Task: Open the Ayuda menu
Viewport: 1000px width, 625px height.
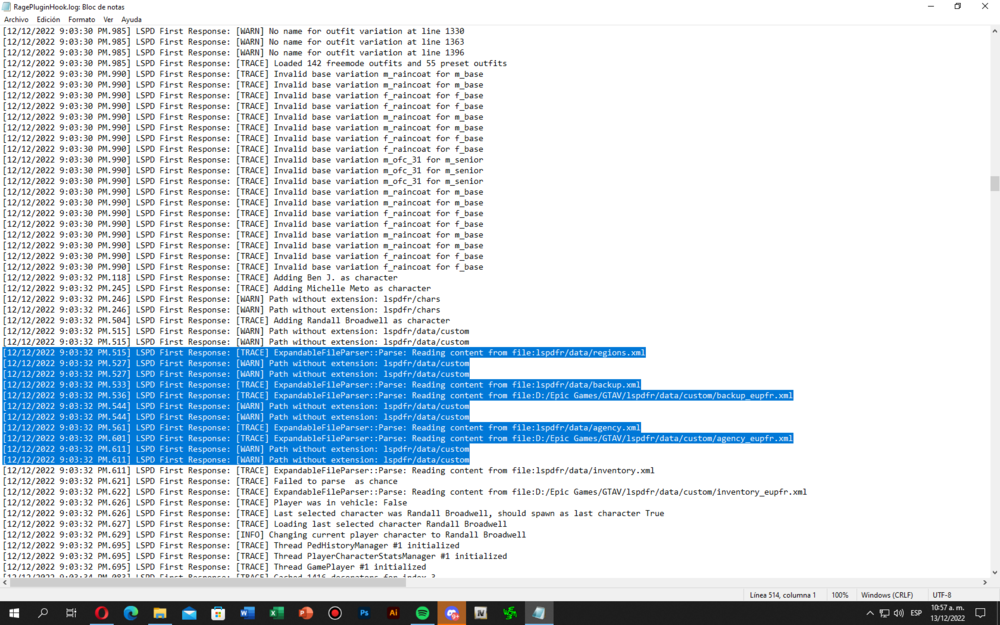Action: click(x=131, y=20)
